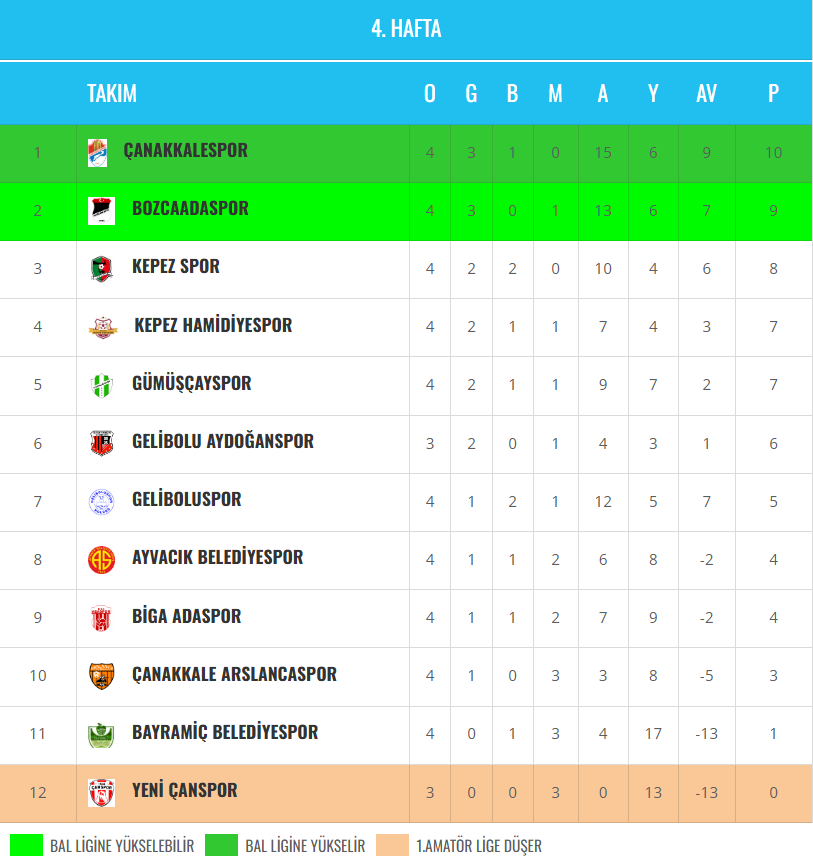Click the P points column header
Viewport: 813px width, 860px height.
click(x=773, y=93)
